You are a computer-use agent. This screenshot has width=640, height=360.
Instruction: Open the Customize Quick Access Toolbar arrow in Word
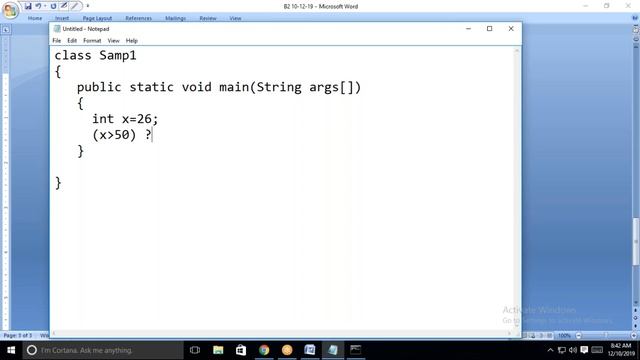(x=88, y=6)
